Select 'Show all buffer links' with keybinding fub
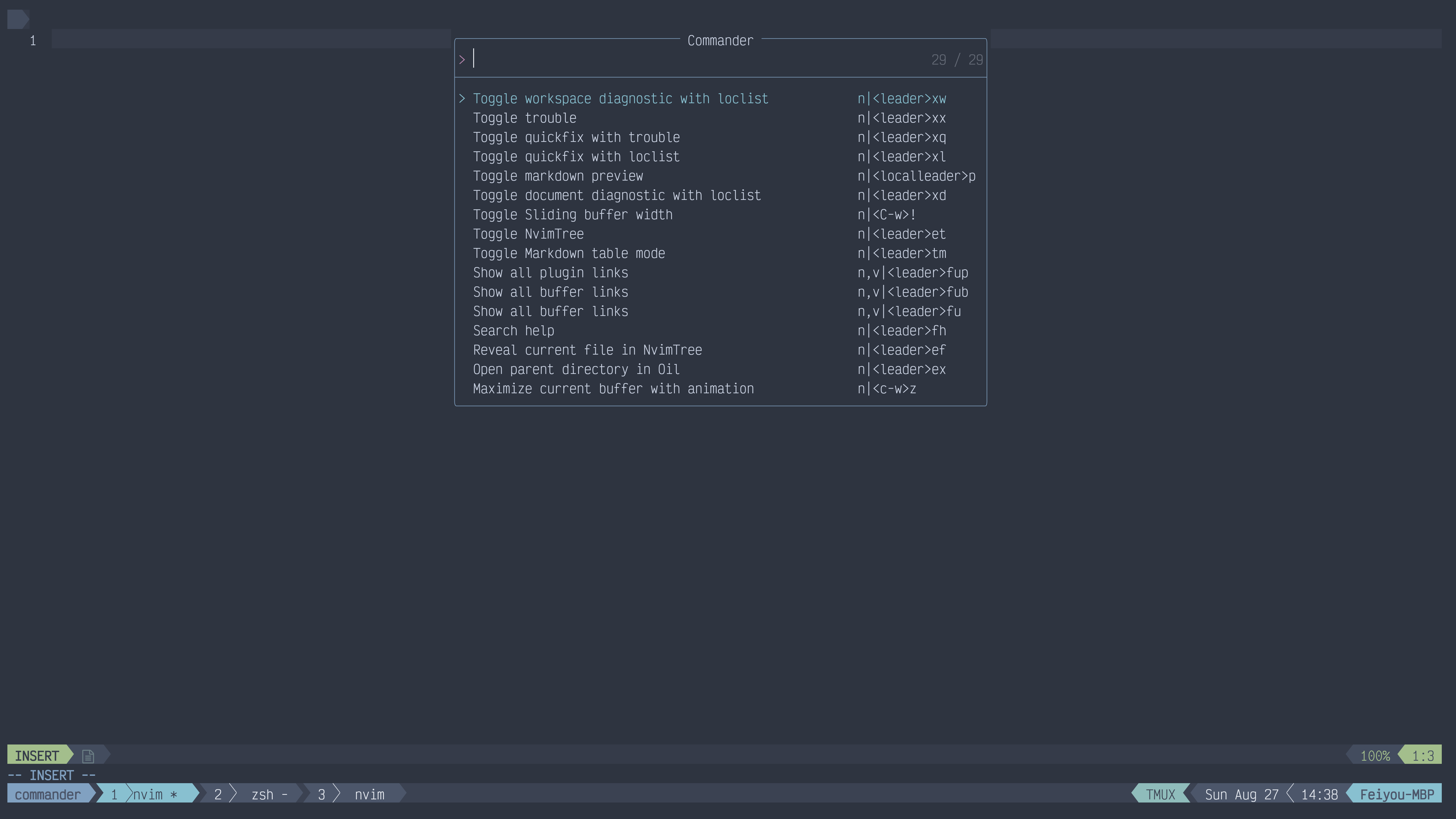 coord(721,292)
